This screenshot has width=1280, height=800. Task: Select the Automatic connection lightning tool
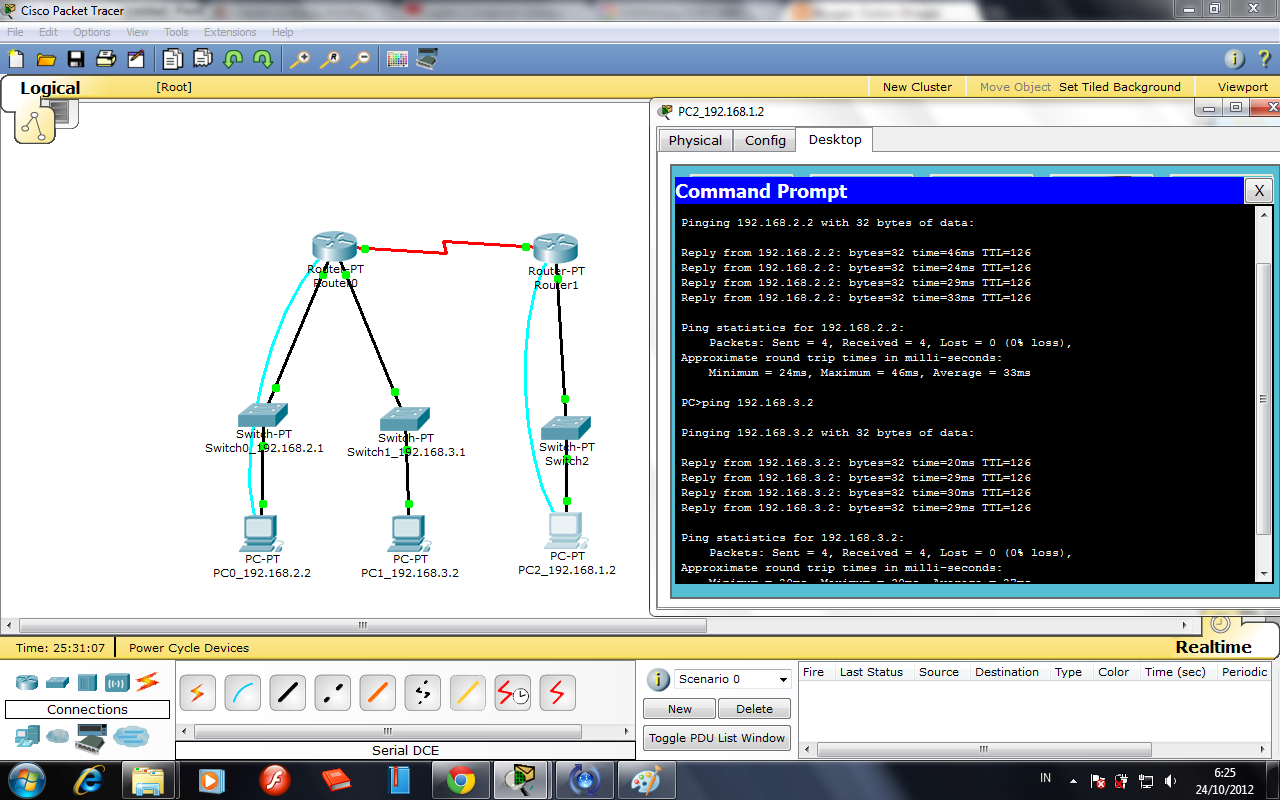[196, 691]
